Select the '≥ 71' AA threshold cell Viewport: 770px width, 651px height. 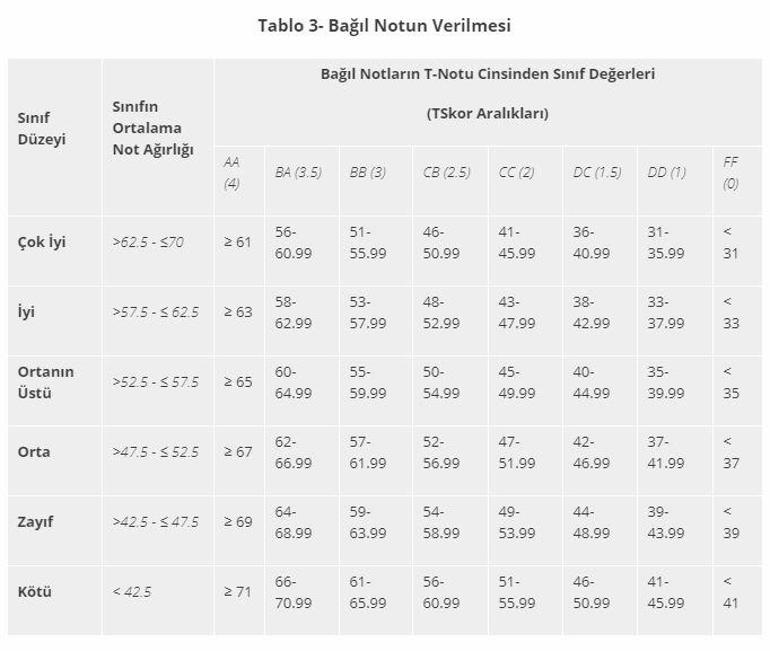[238, 591]
